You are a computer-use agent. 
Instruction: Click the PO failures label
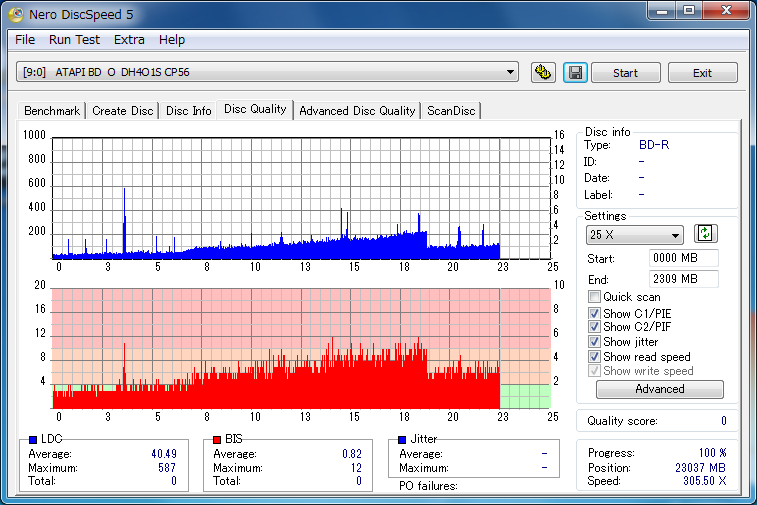pos(428,486)
